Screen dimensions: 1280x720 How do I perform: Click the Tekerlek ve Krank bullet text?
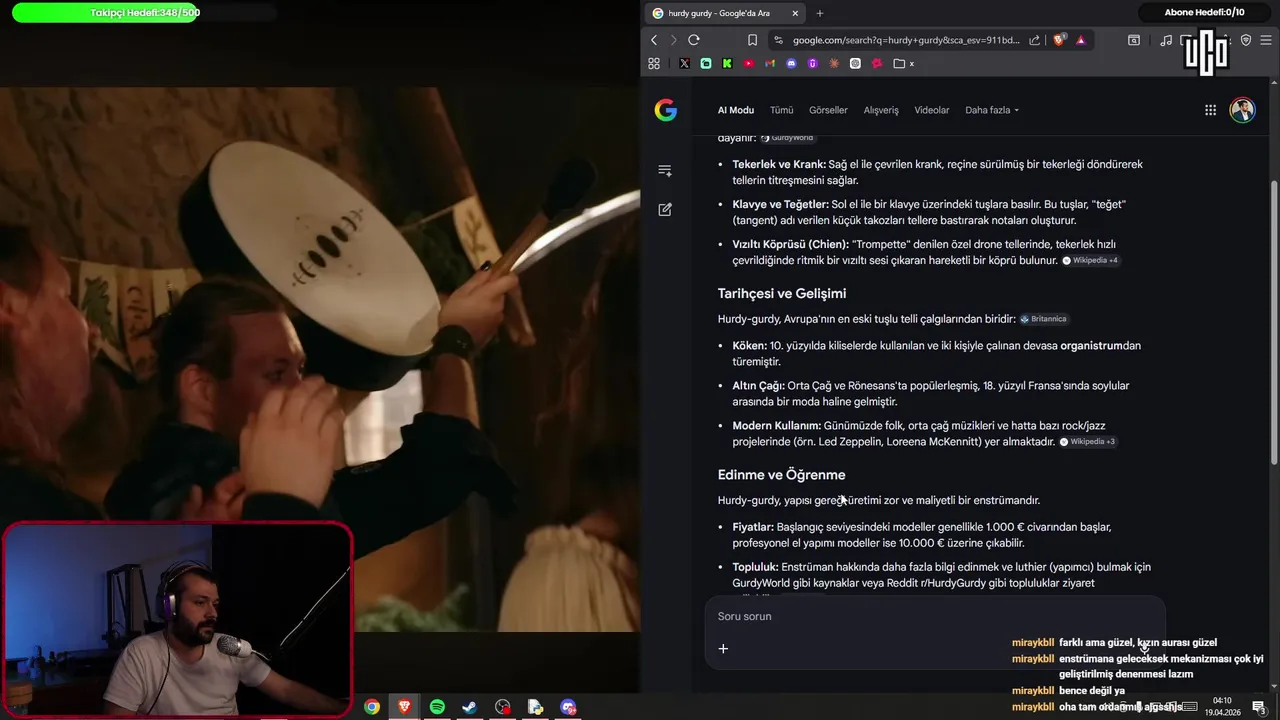(x=937, y=172)
